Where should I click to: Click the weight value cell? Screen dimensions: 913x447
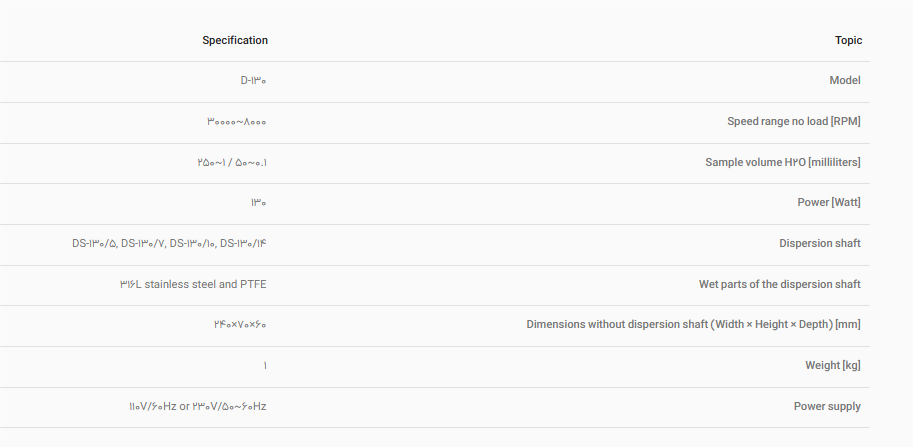(x=264, y=366)
